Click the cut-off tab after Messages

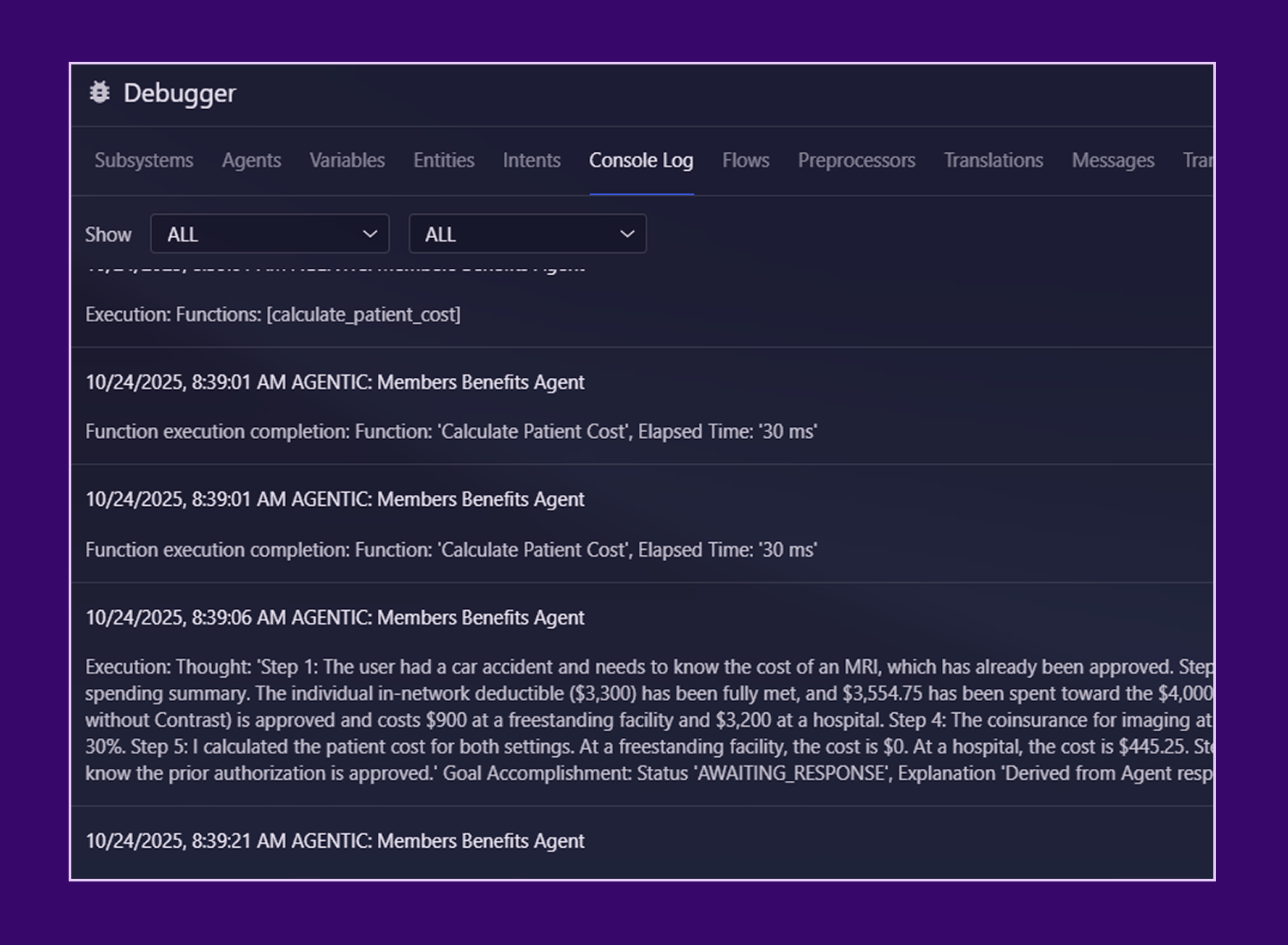1197,161
